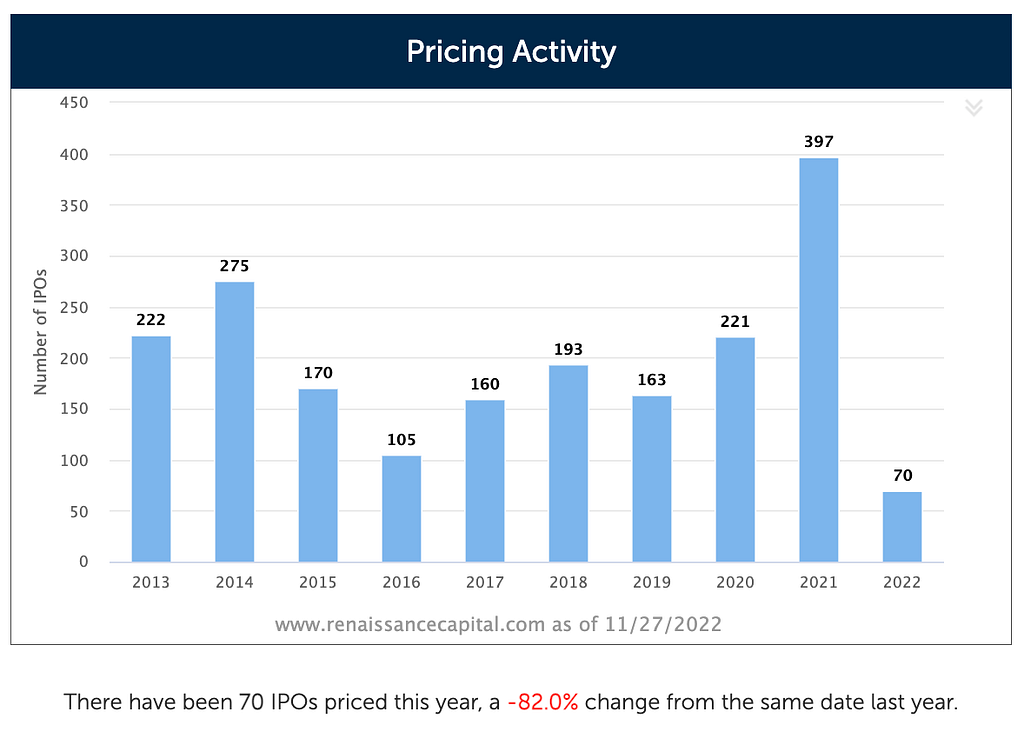Click the 2014 bar labeled 275
The image size is (1024, 739).
(x=234, y=422)
